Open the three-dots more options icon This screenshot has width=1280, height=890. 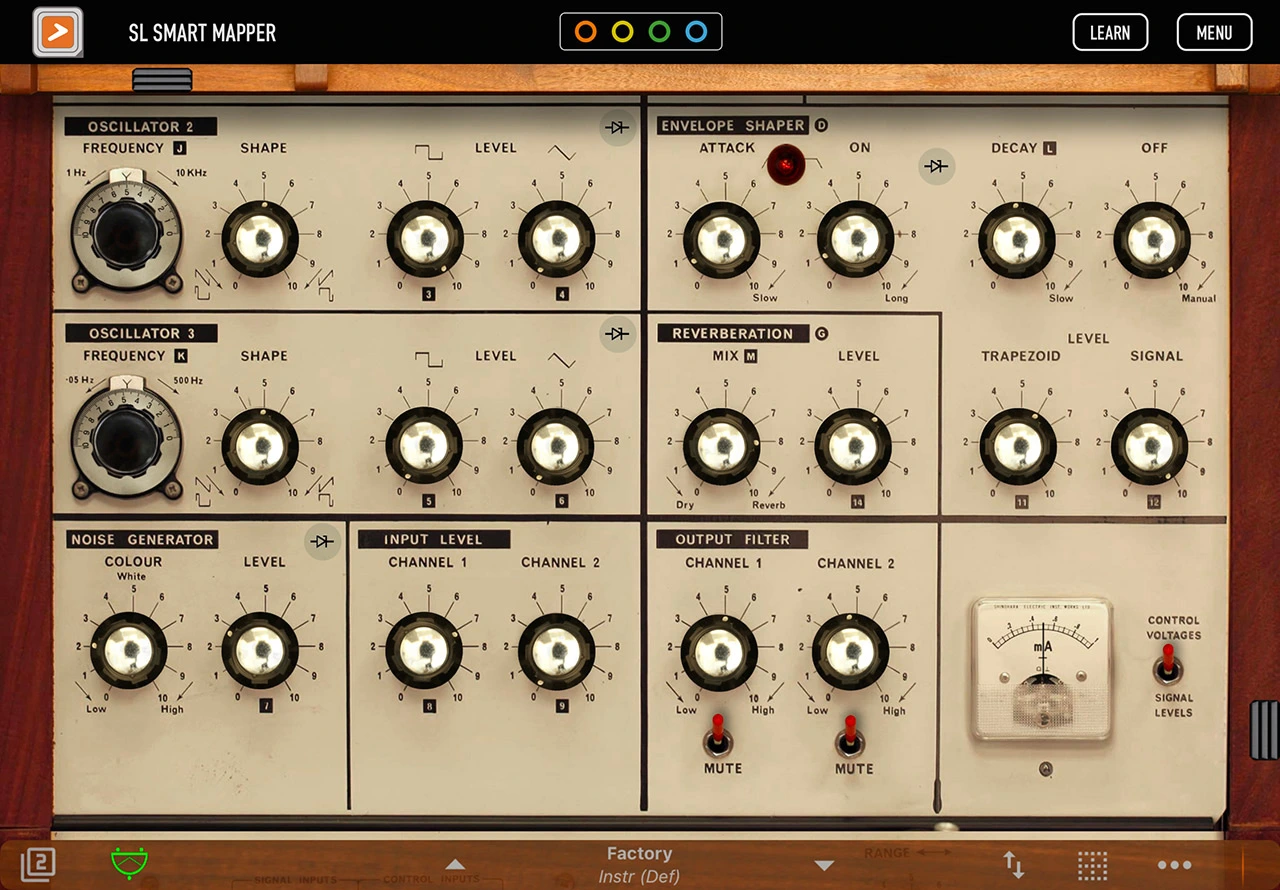(x=1174, y=865)
